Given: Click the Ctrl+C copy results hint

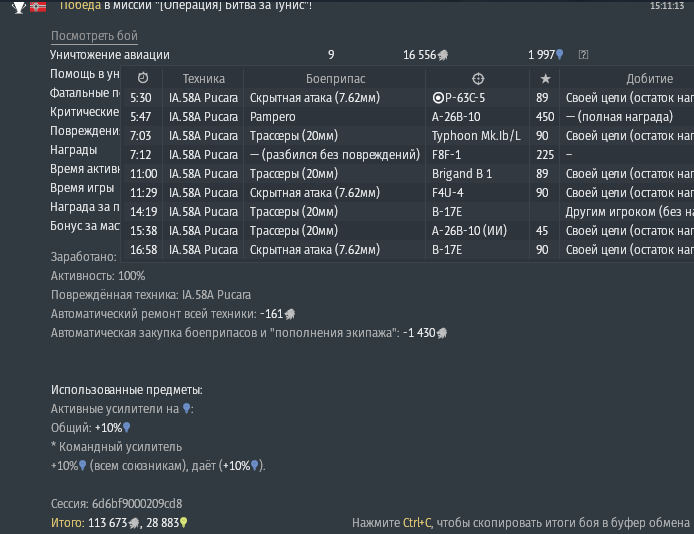Looking at the screenshot, I should point(521,523).
